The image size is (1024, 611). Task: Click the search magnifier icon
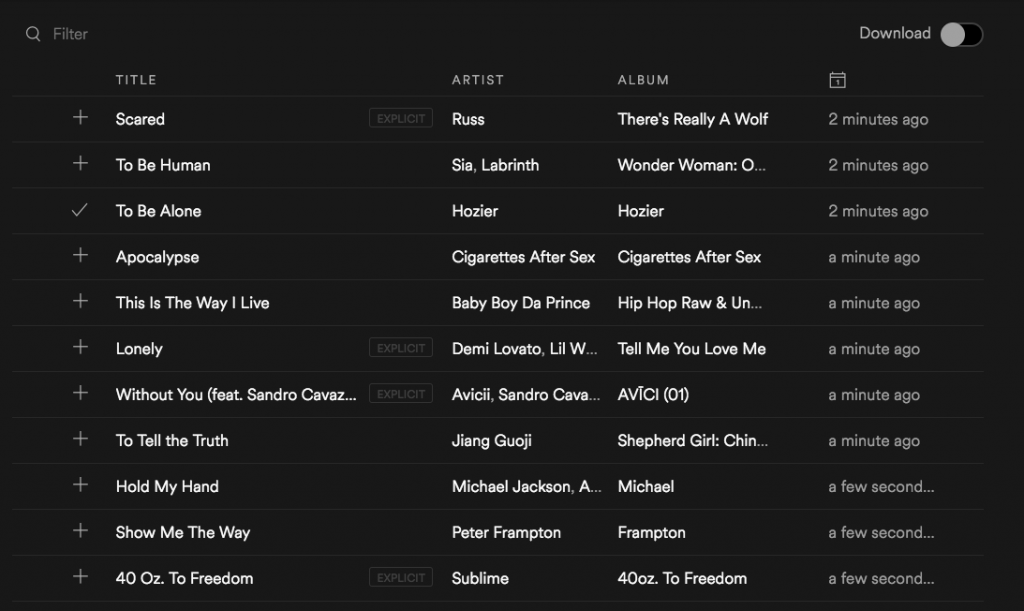pos(33,34)
